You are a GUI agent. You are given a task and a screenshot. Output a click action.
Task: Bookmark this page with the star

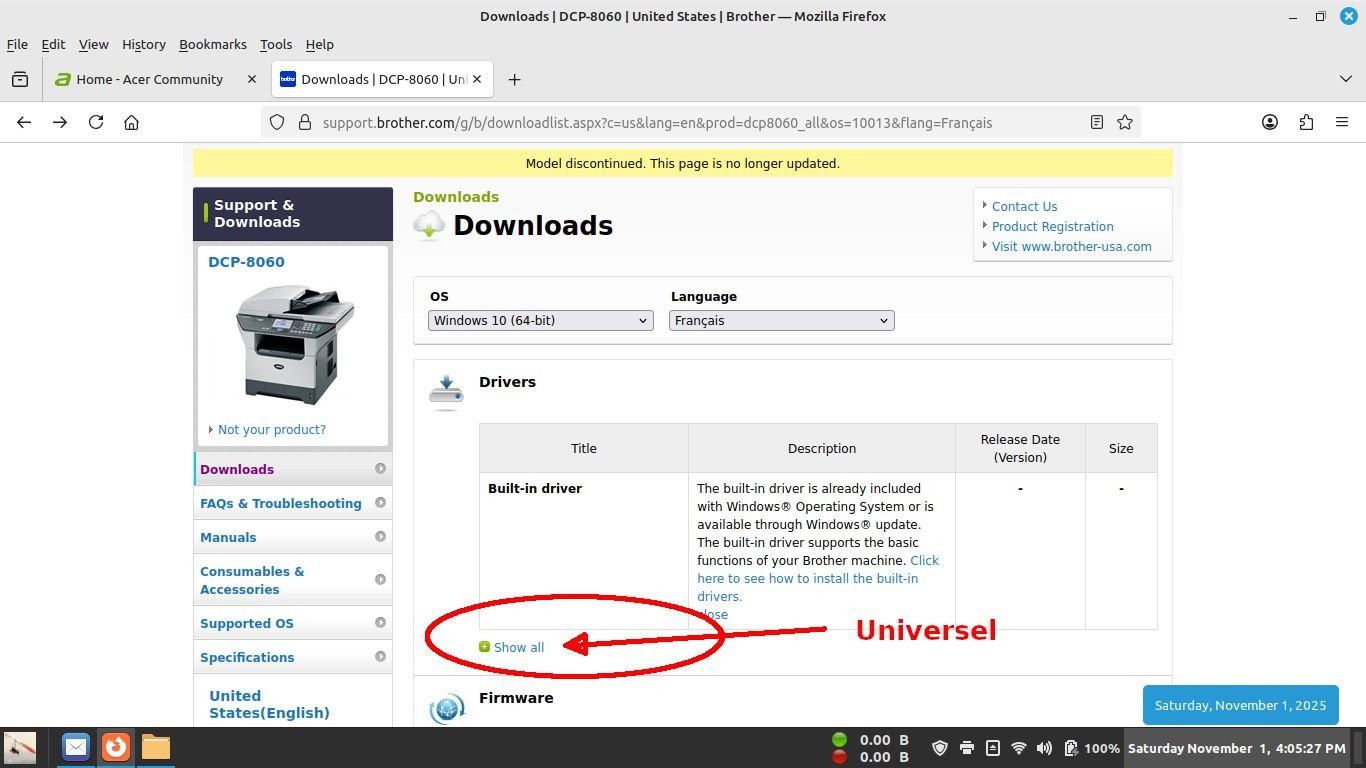1125,122
